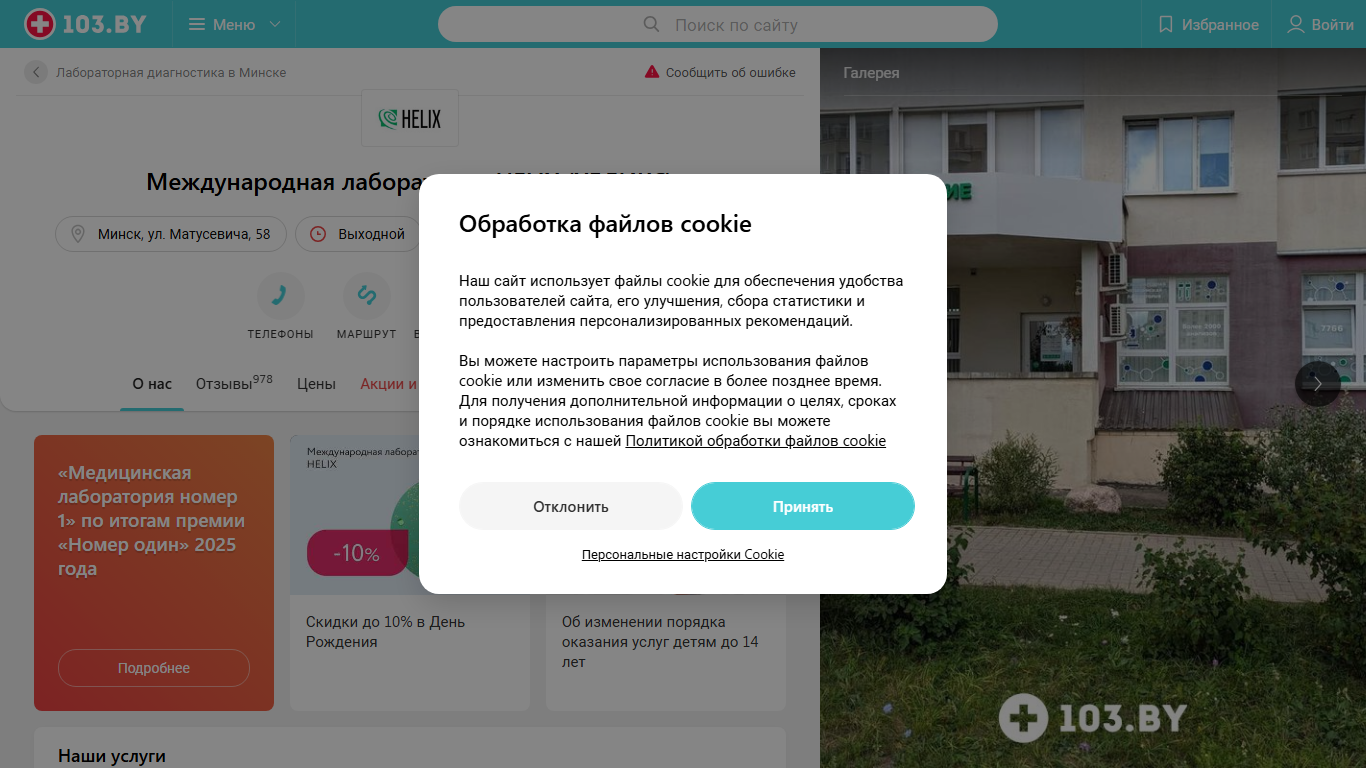Show next gallery photo with right arrow
This screenshot has height=768, width=1366.
click(1318, 383)
